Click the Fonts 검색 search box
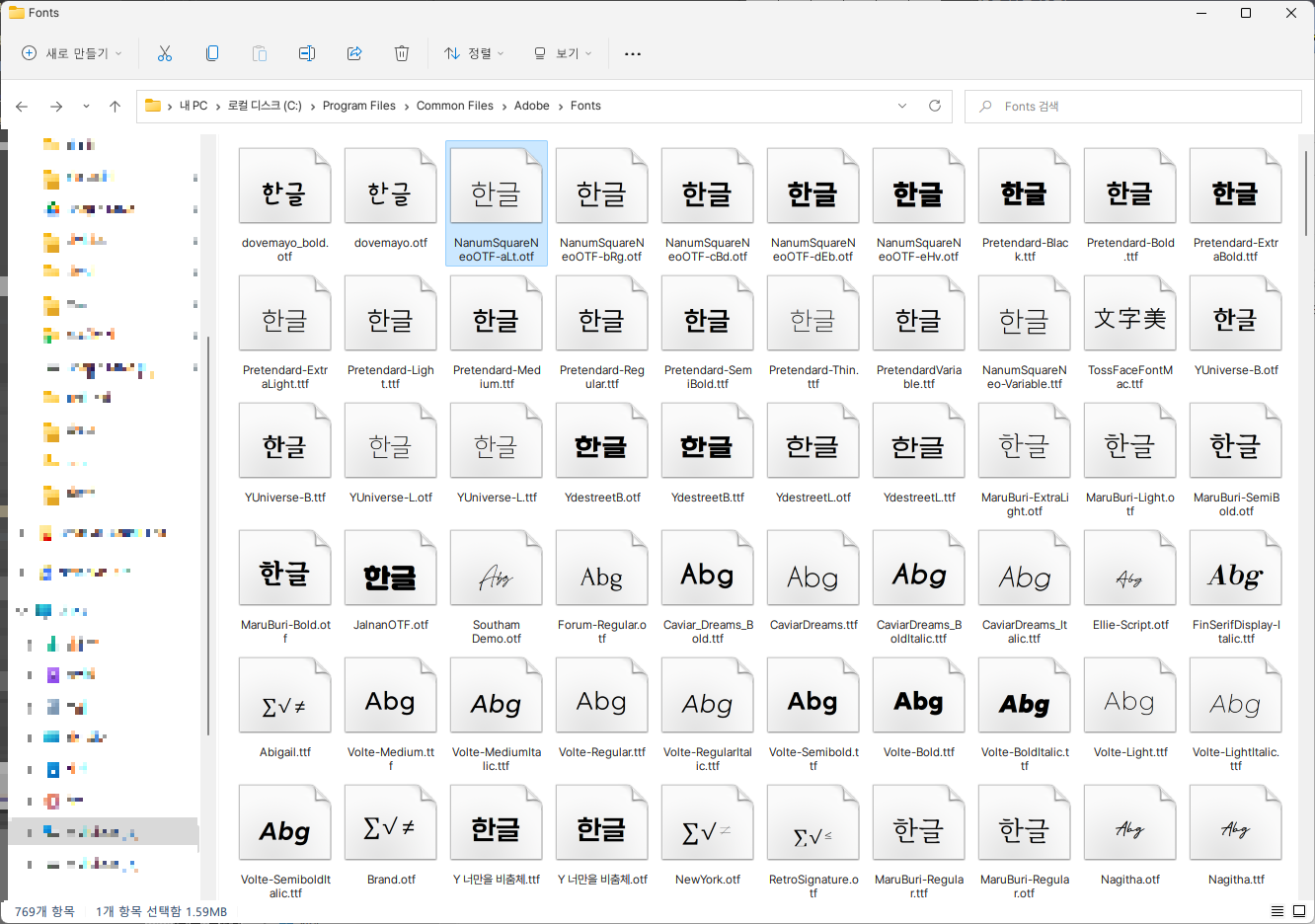This screenshot has height=924, width=1315. (x=1133, y=106)
